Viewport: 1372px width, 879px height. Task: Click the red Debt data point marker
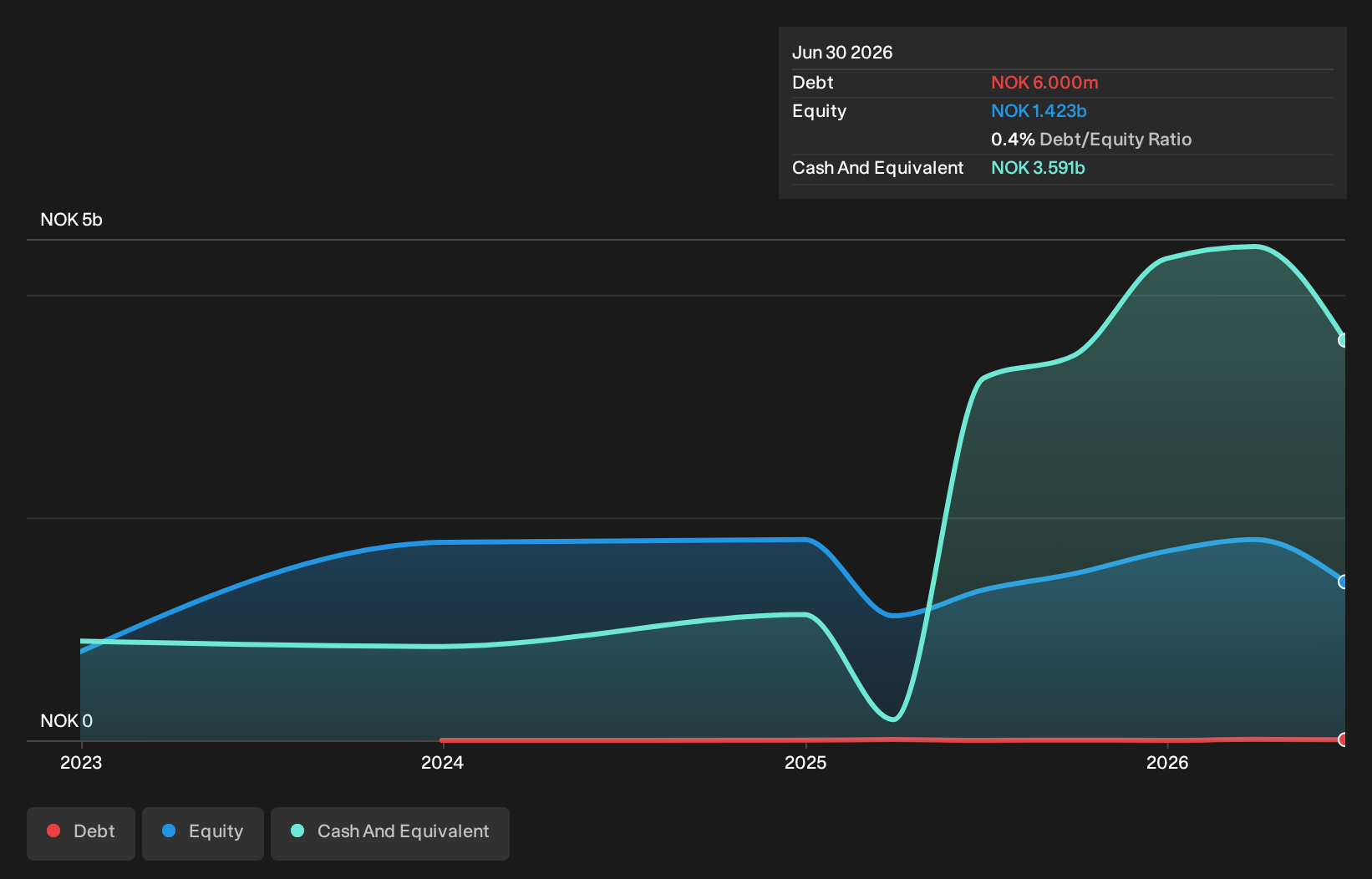(x=1343, y=739)
